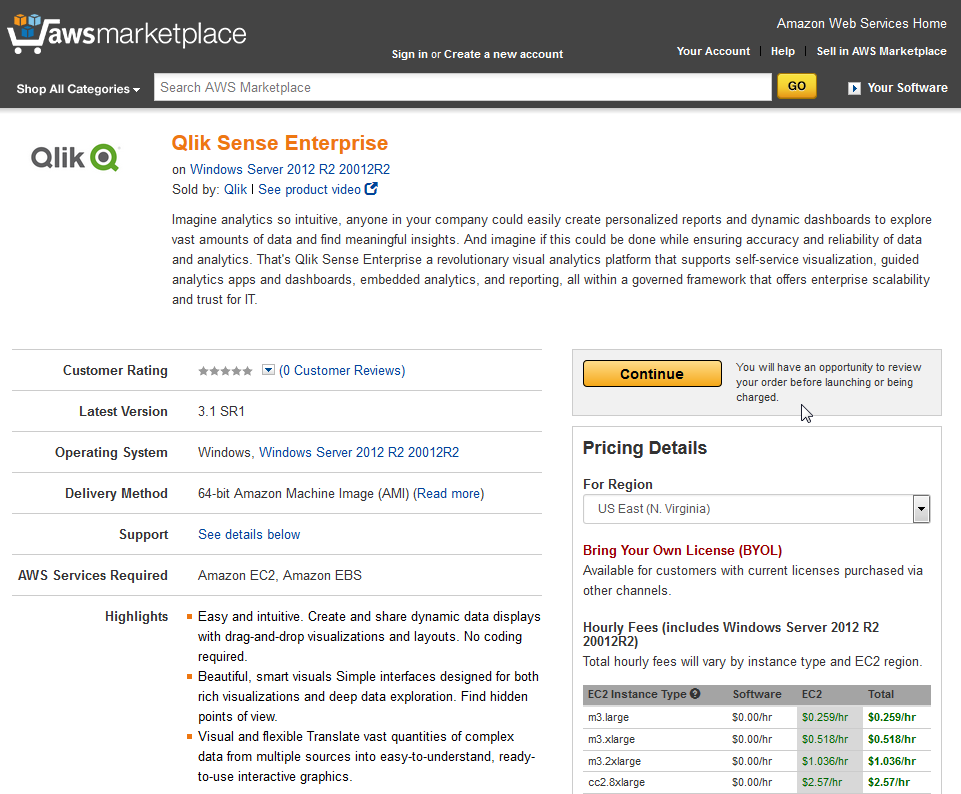The image size is (961, 794).
Task: Click See product video link
Action: 310,189
